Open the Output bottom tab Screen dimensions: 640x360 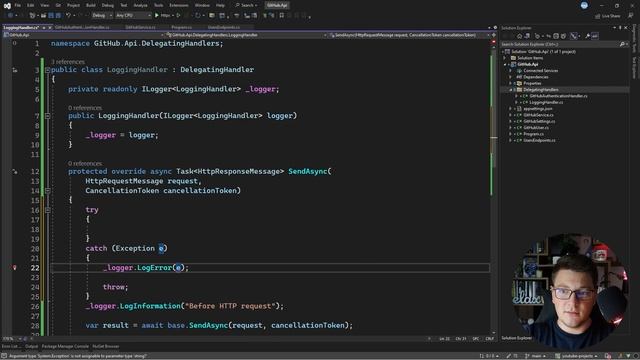(x=31, y=346)
